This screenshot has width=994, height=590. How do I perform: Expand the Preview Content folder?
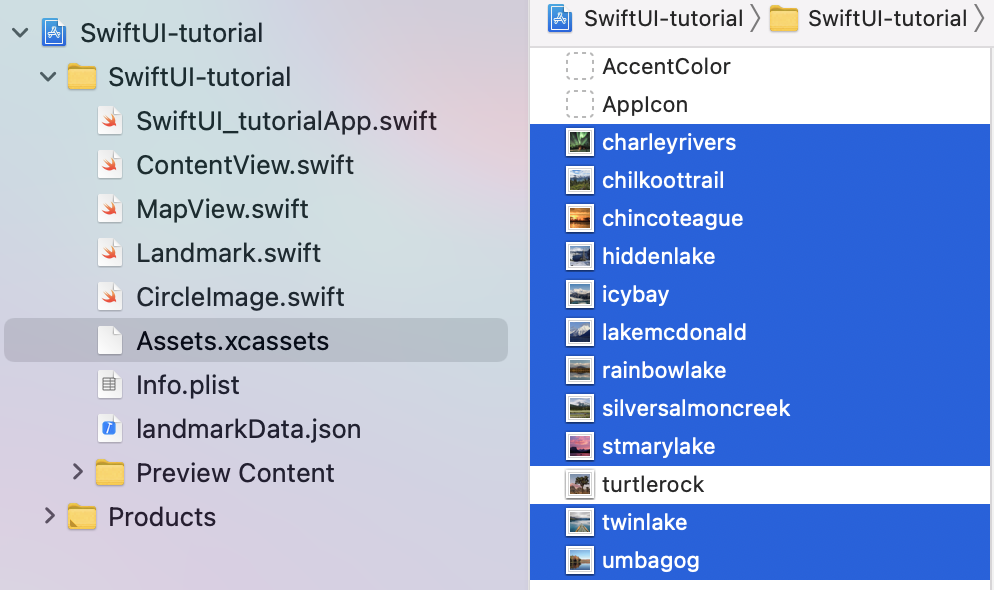(x=77, y=472)
